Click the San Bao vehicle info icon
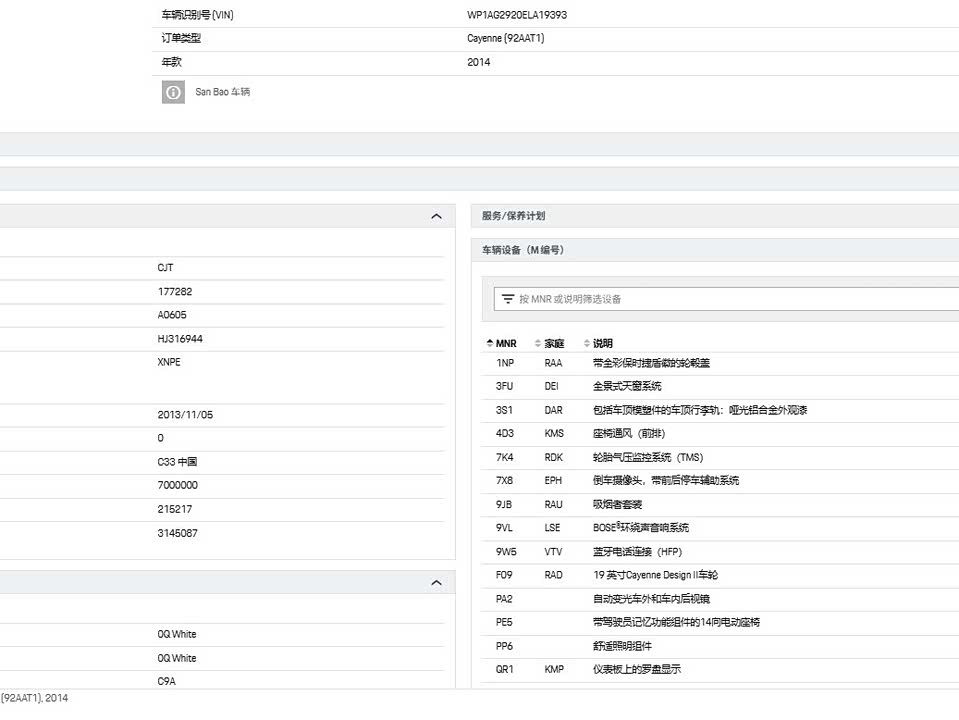Viewport: 959px width, 720px height. tap(173, 92)
